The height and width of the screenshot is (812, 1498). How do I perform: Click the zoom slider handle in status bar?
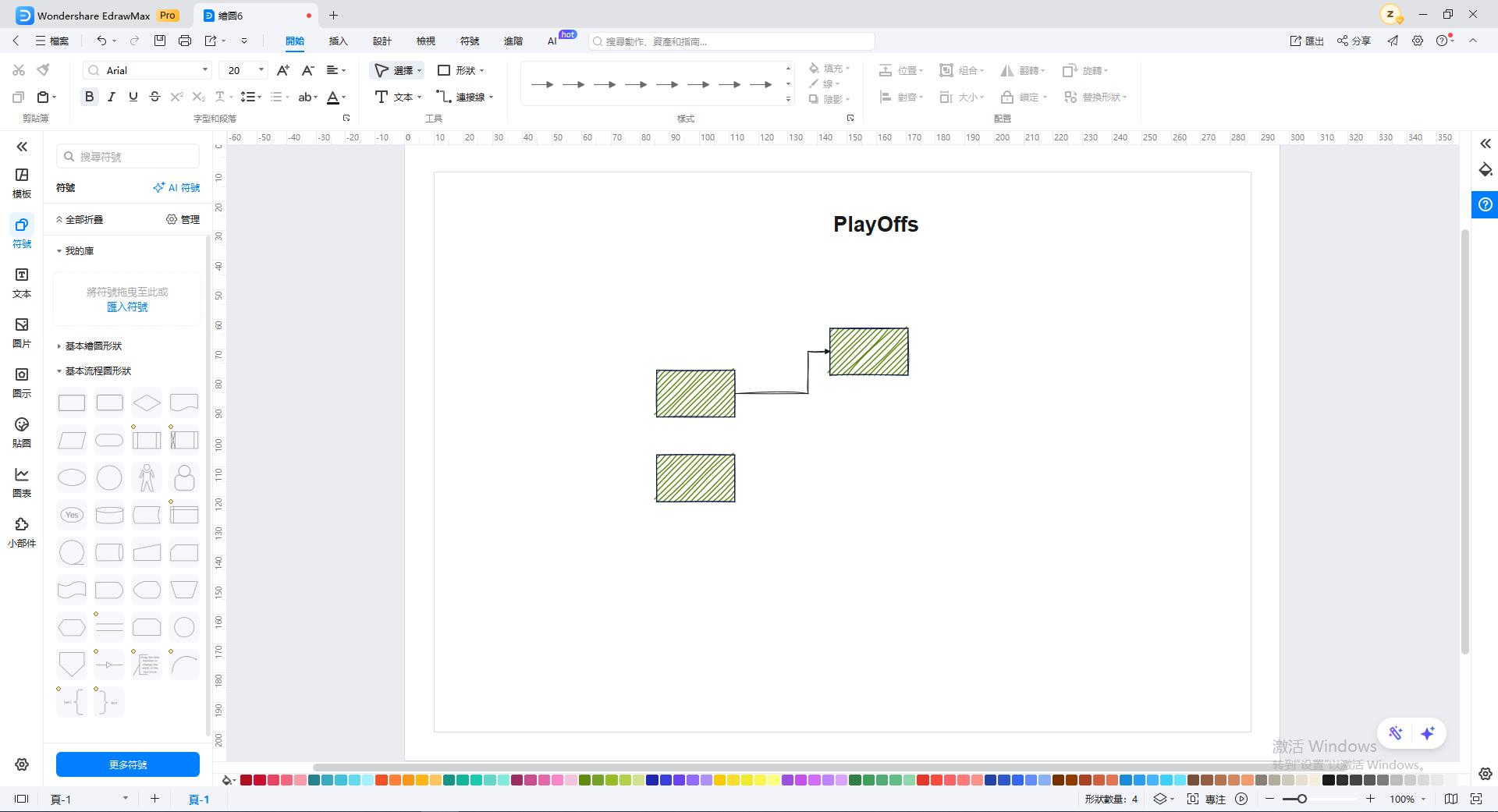pos(1302,799)
